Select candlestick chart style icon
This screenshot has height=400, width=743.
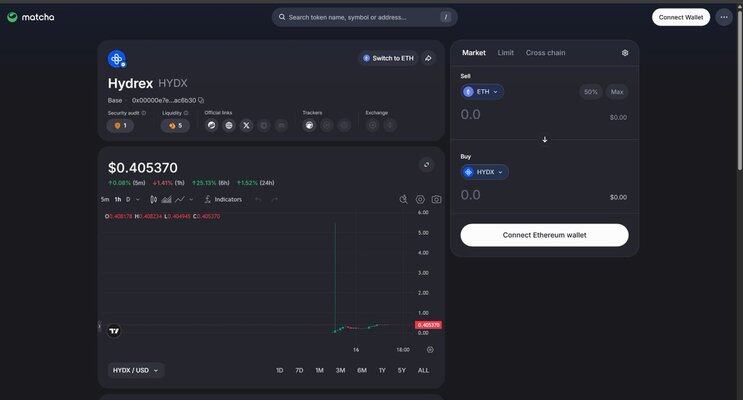click(154, 200)
